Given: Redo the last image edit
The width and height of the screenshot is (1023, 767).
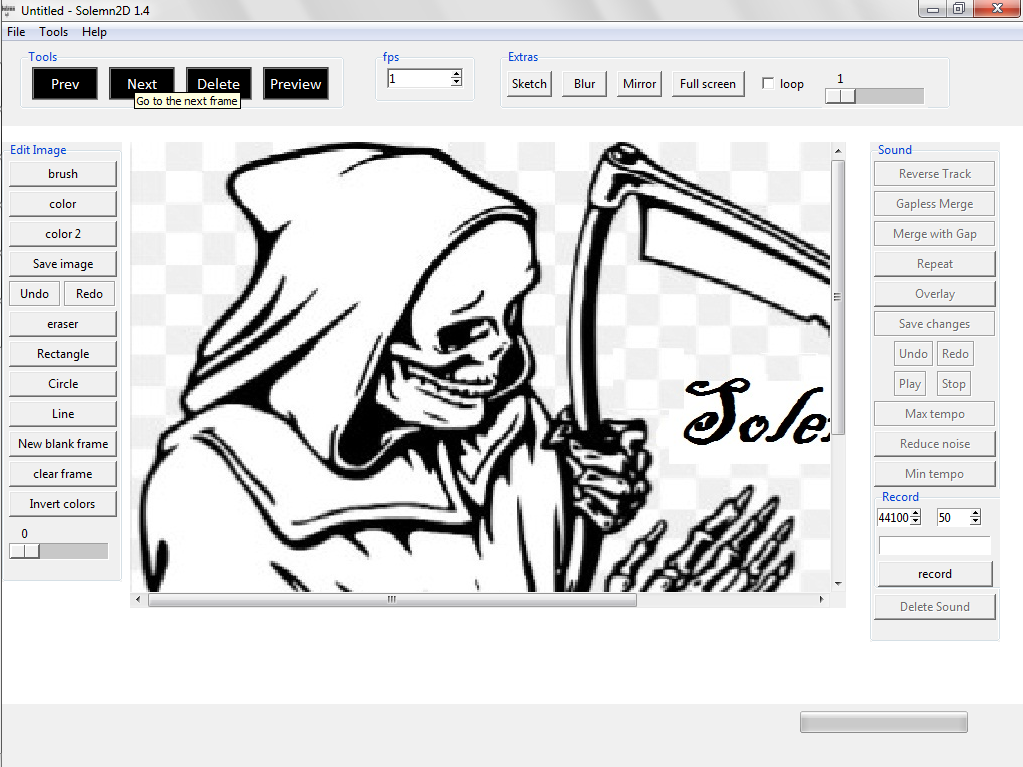Looking at the screenshot, I should tap(89, 294).
